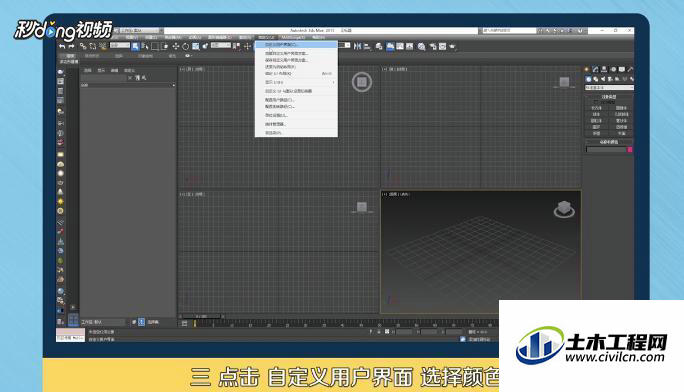Click the Undo arrow in main toolbar

[x=62, y=46]
